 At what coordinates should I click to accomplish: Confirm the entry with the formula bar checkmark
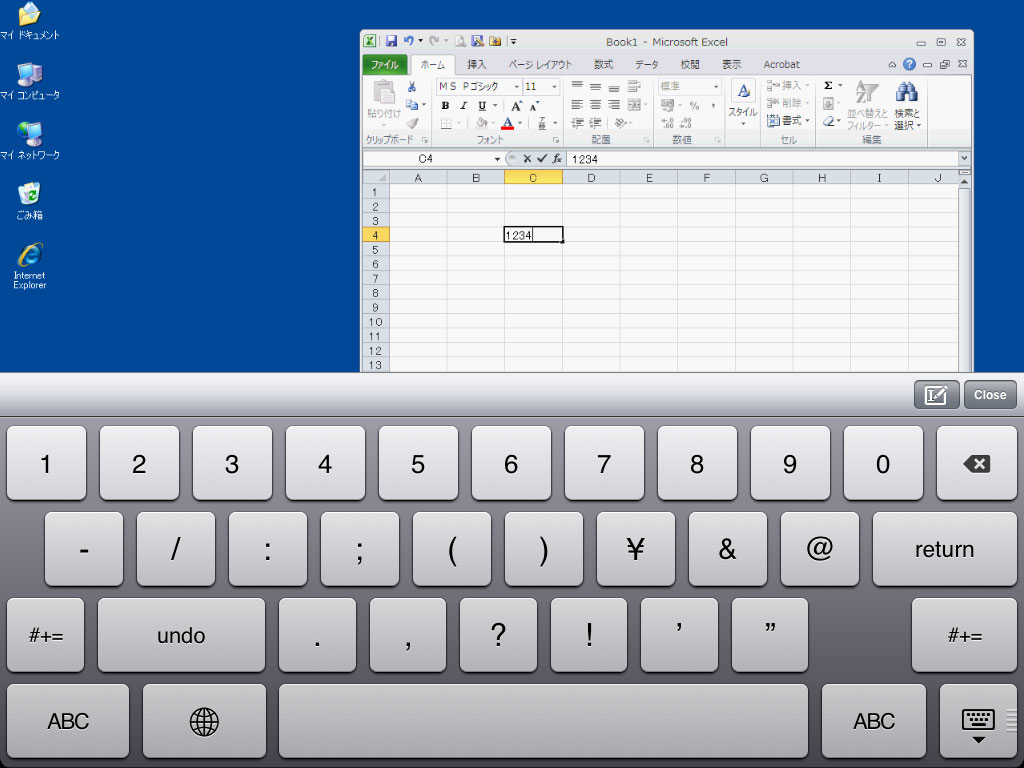click(541, 159)
